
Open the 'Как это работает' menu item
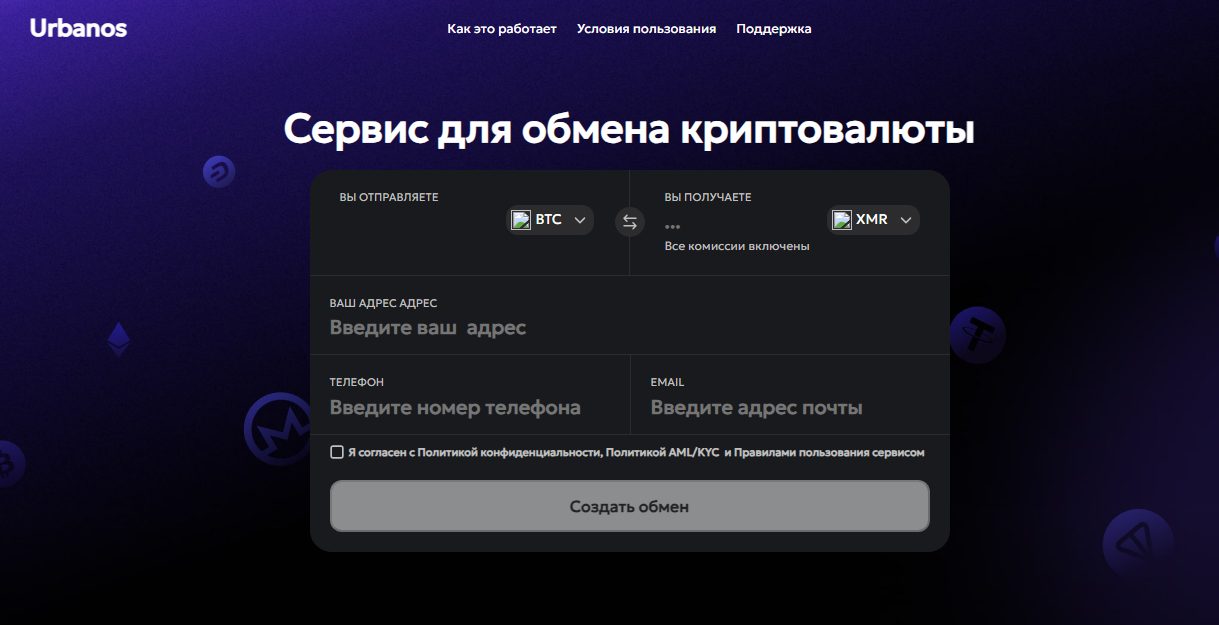[x=502, y=29]
